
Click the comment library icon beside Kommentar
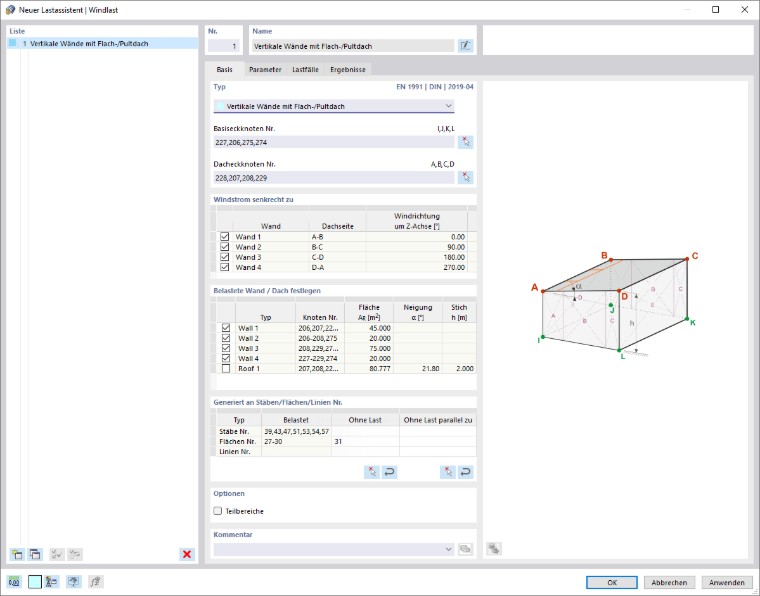[x=465, y=549]
